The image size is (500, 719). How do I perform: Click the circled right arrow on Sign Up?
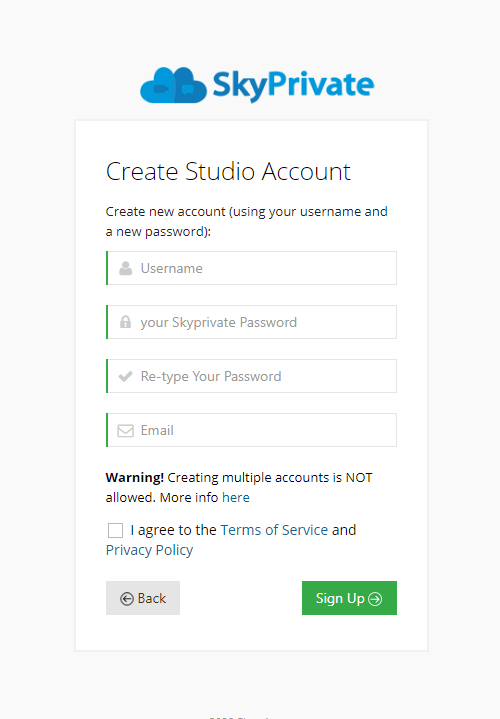pos(375,598)
